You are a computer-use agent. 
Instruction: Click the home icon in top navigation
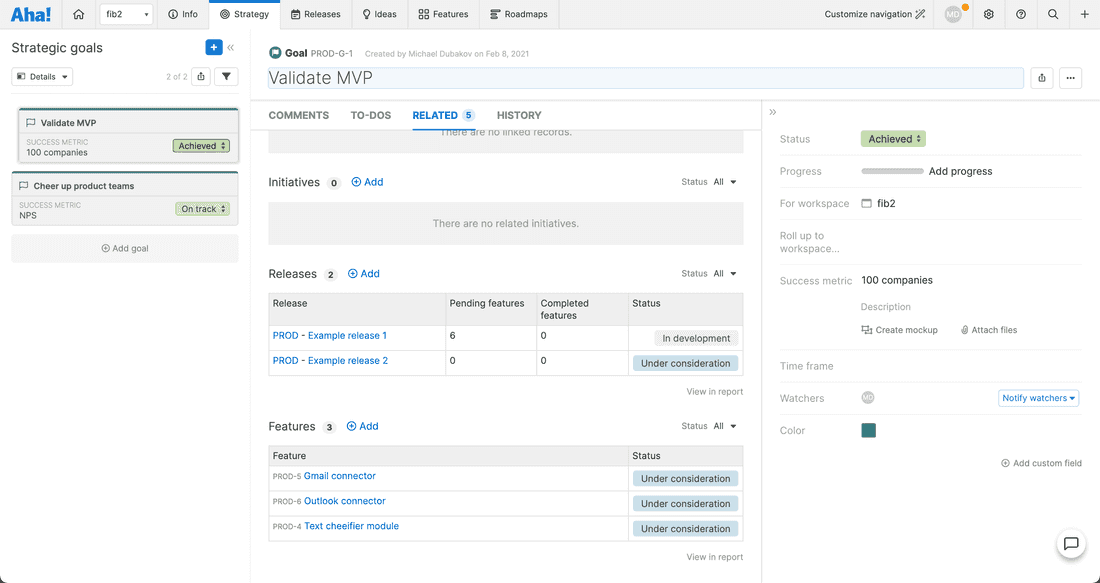coord(79,14)
